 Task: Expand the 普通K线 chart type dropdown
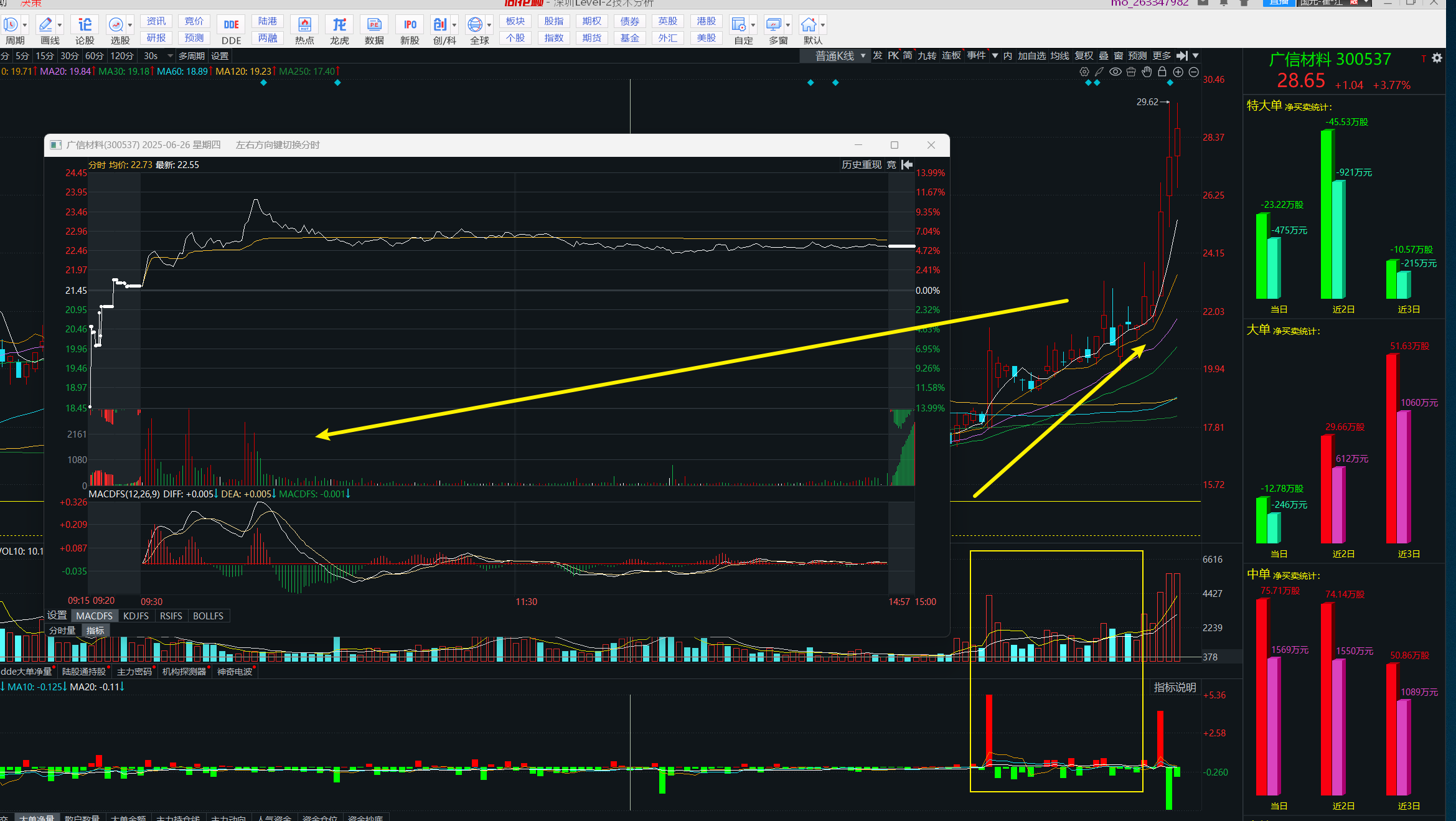pyautogui.click(x=863, y=55)
